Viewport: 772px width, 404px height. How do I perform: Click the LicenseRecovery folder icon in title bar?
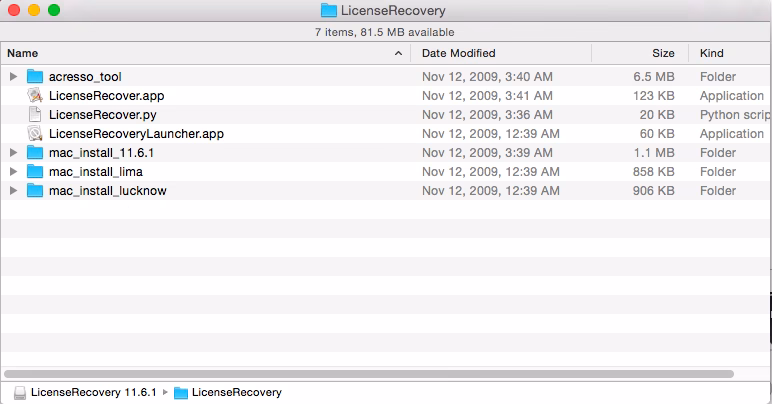click(328, 11)
